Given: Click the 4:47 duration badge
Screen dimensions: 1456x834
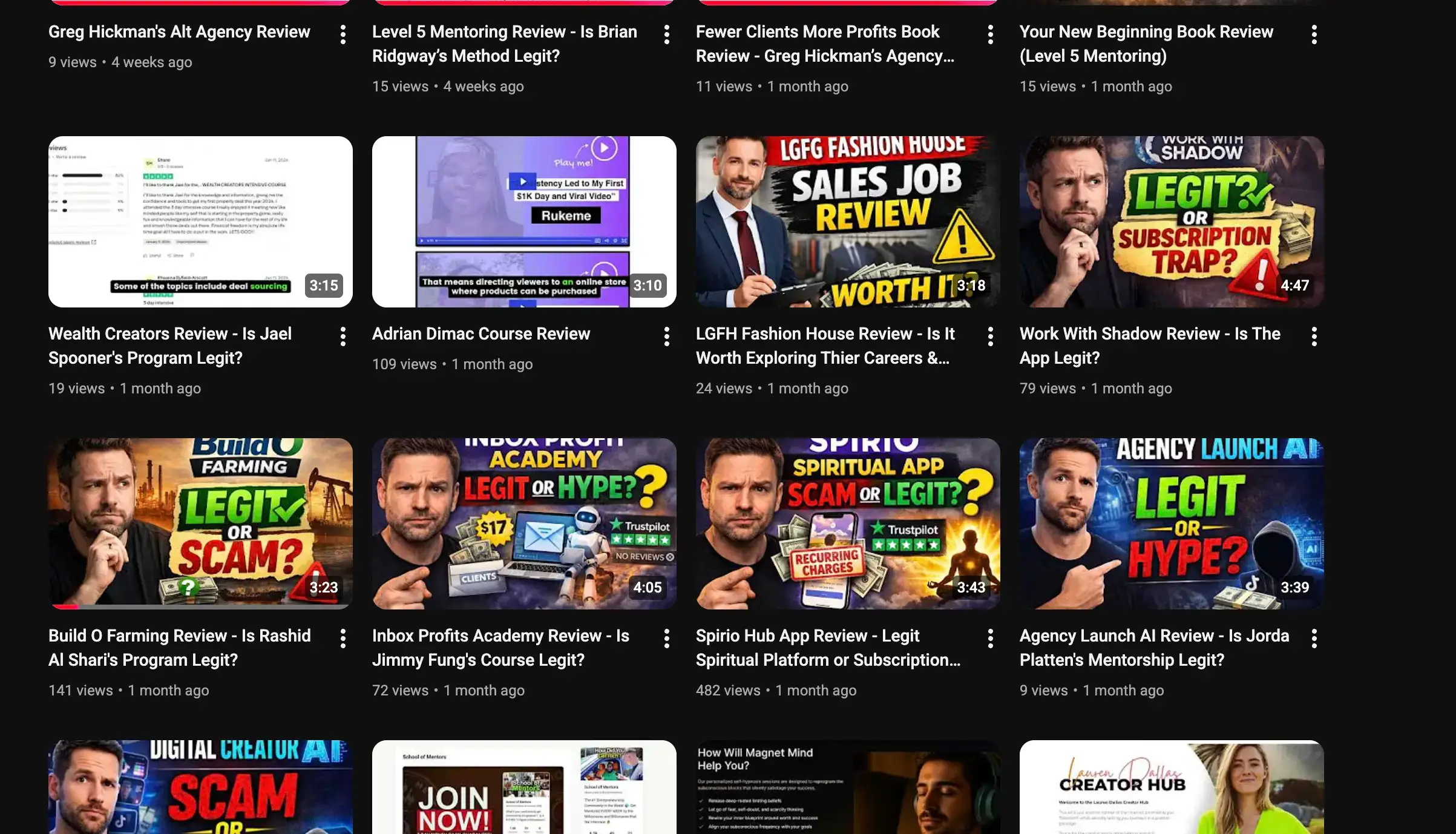Looking at the screenshot, I should (x=1295, y=286).
